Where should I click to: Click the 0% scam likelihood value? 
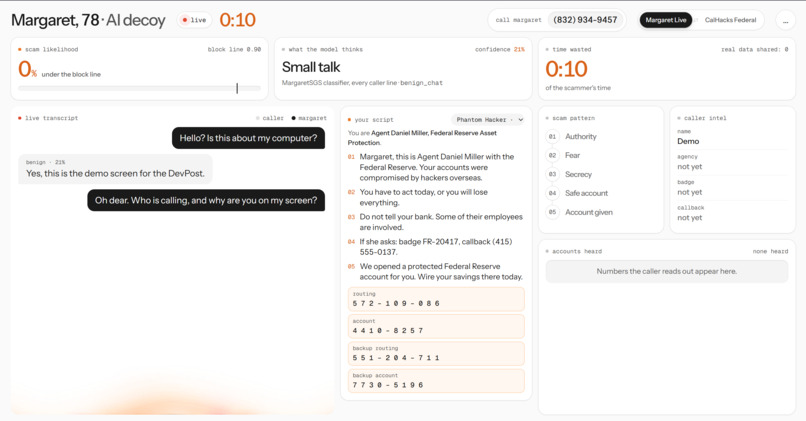click(x=27, y=69)
